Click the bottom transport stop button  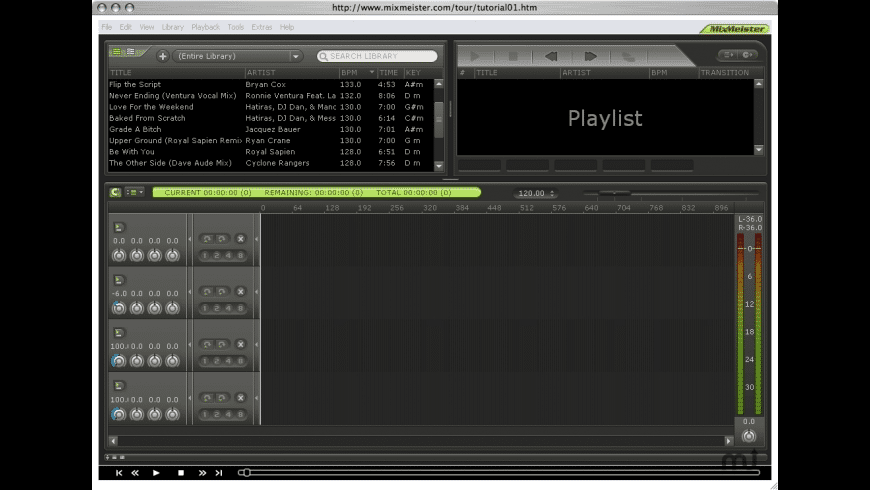(181, 472)
